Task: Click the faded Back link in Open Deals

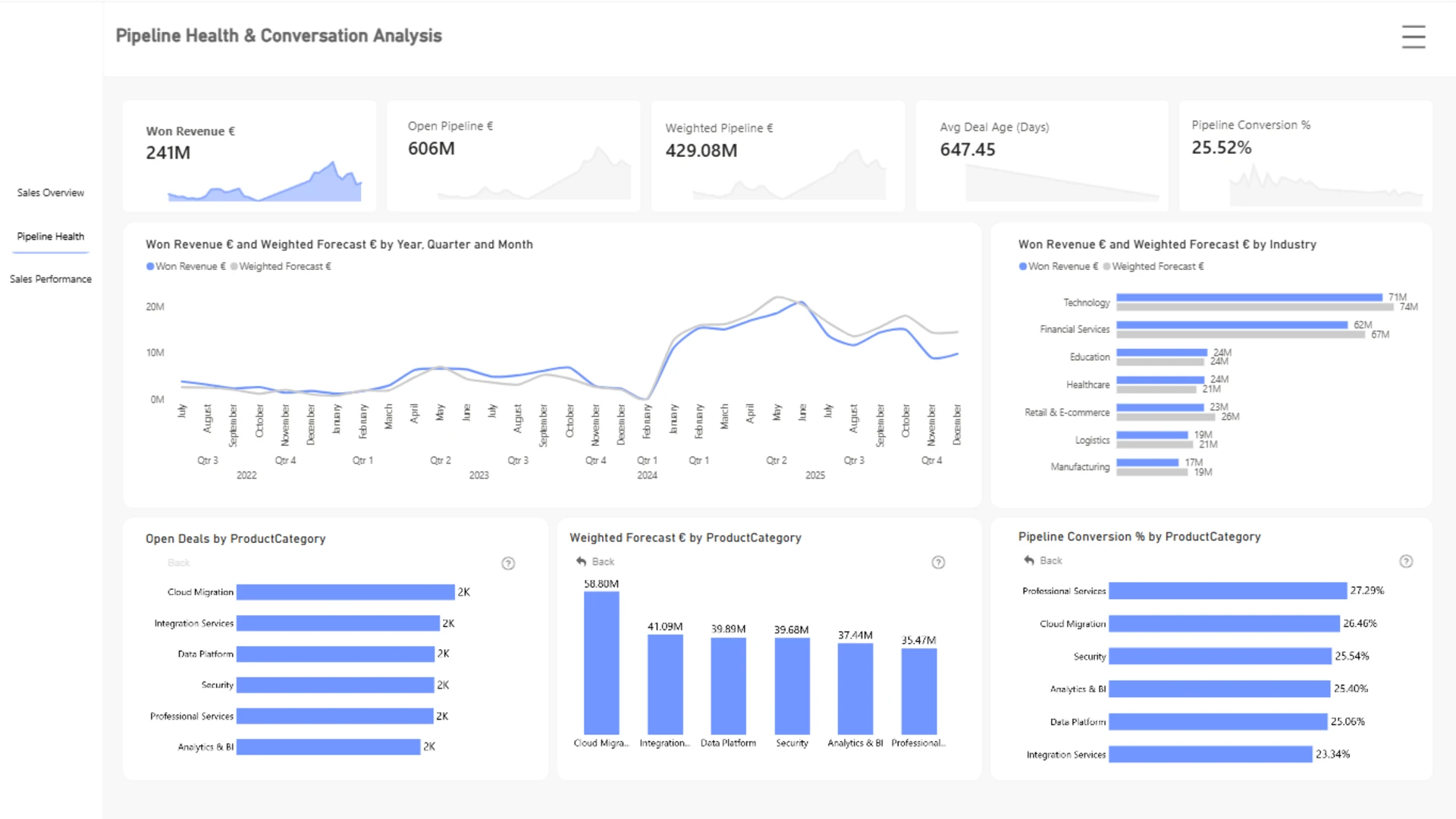Action: (179, 563)
